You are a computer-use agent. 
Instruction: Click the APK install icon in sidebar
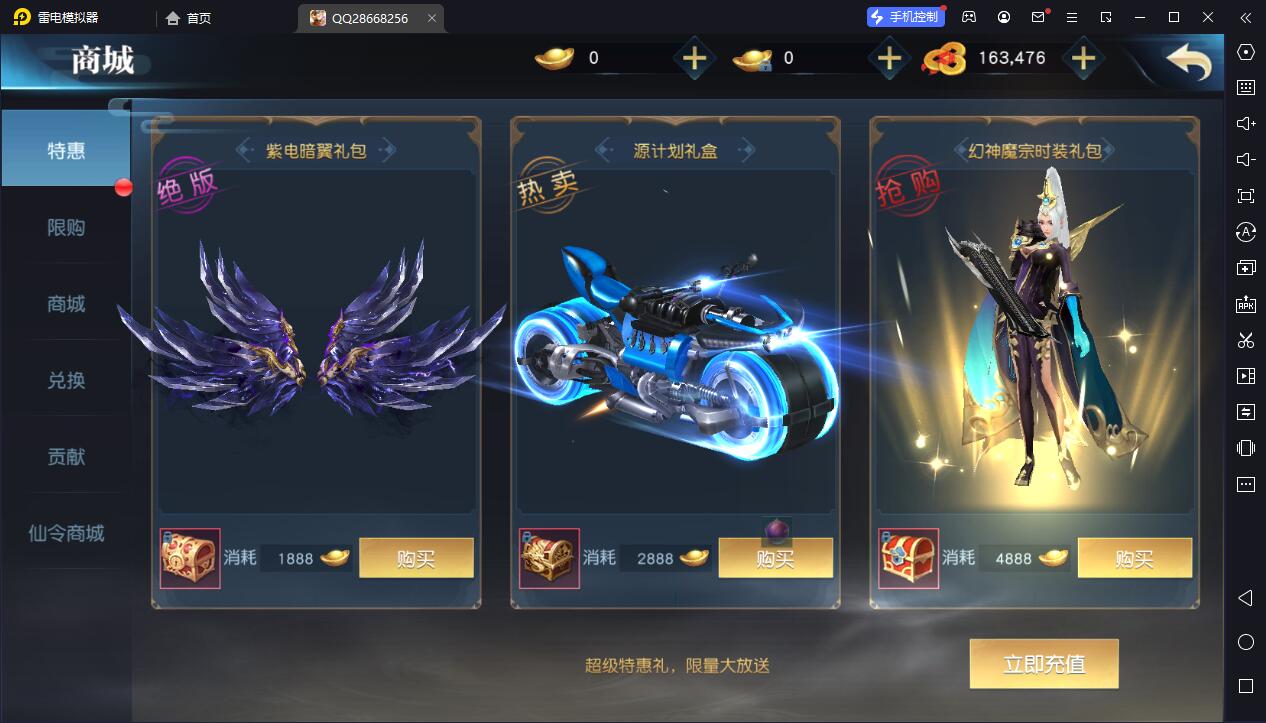coord(1246,304)
